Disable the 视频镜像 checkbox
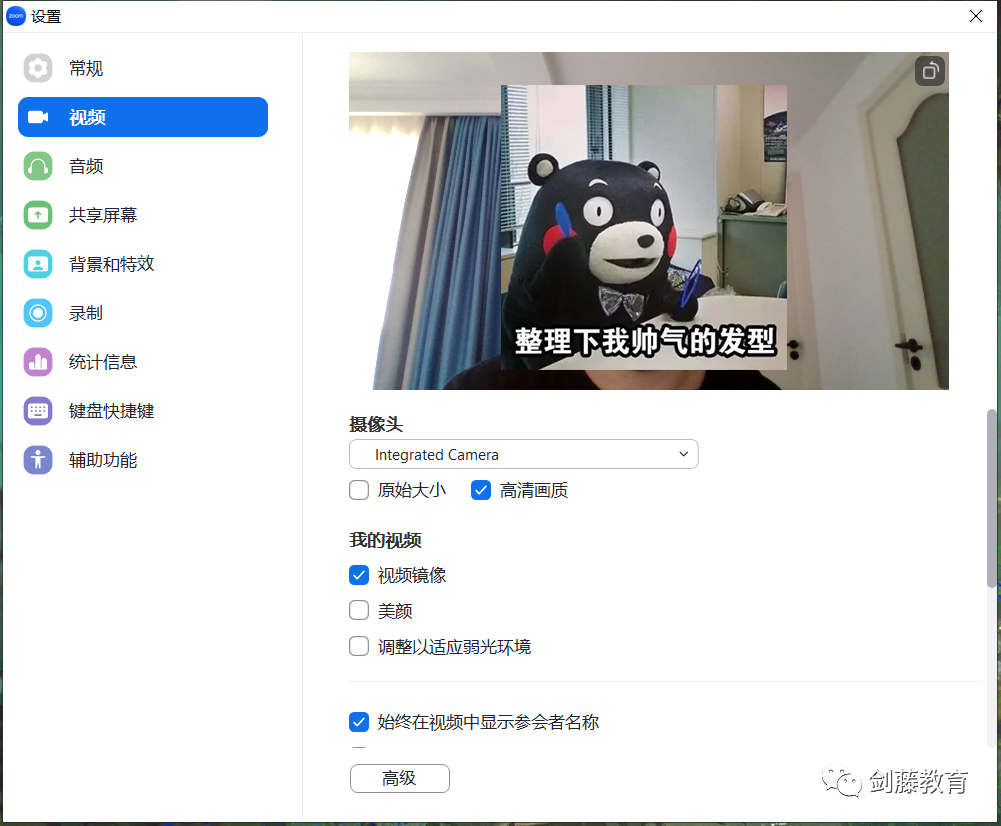 pyautogui.click(x=359, y=575)
